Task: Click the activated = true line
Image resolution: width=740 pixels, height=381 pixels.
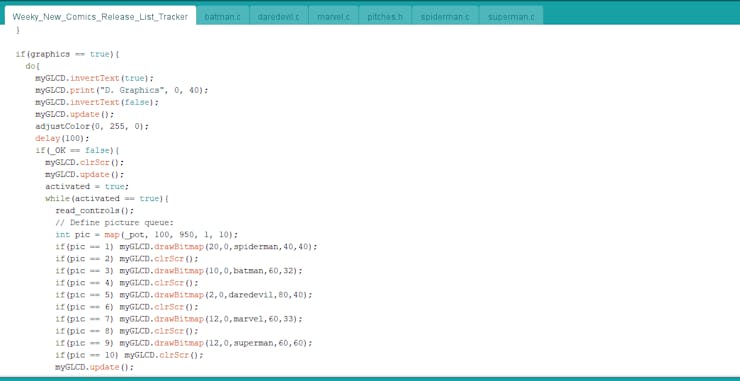Action: [87, 186]
